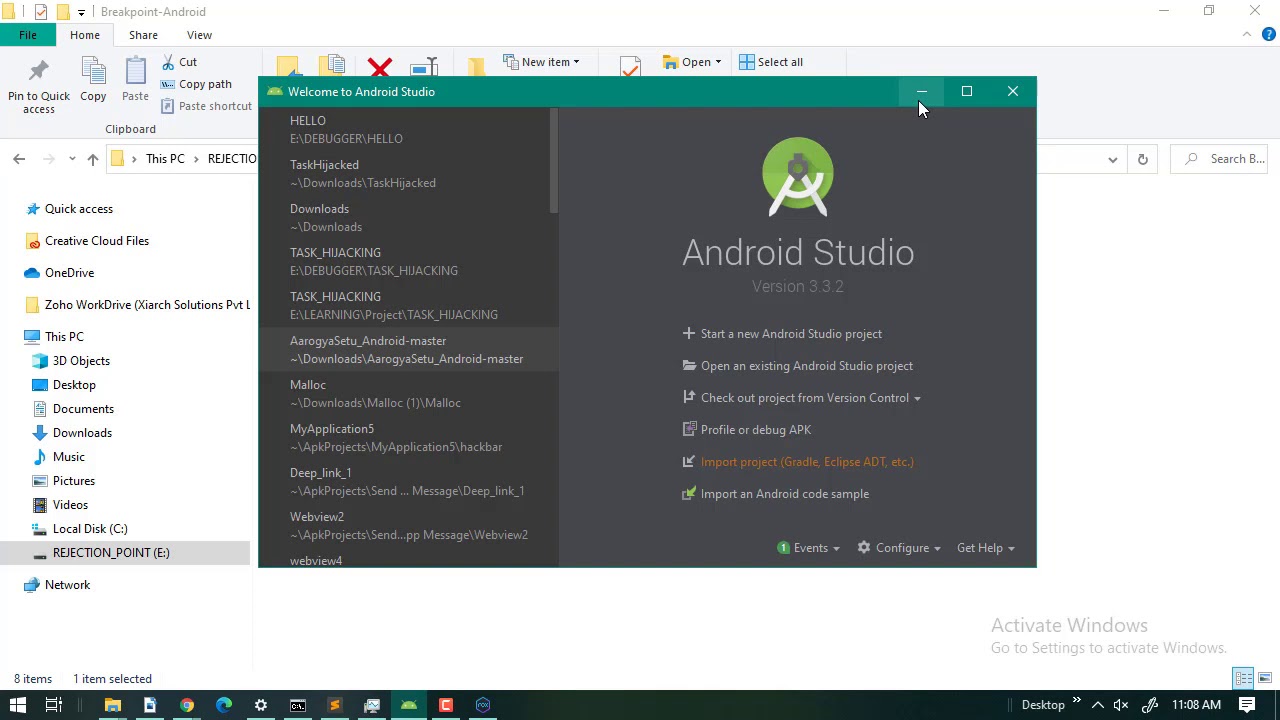Open the Quick Access Toolbar customize arrow
The height and width of the screenshot is (720, 1280).
click(81, 12)
